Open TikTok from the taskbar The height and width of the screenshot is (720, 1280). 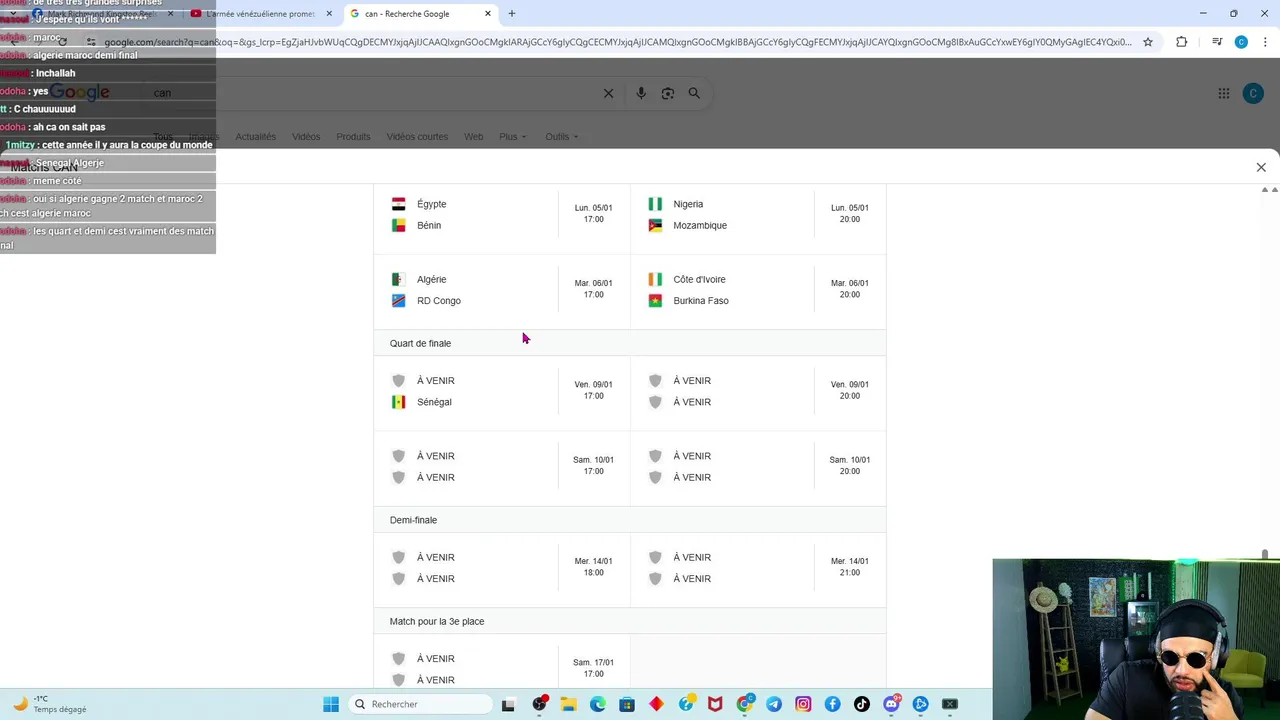862,704
